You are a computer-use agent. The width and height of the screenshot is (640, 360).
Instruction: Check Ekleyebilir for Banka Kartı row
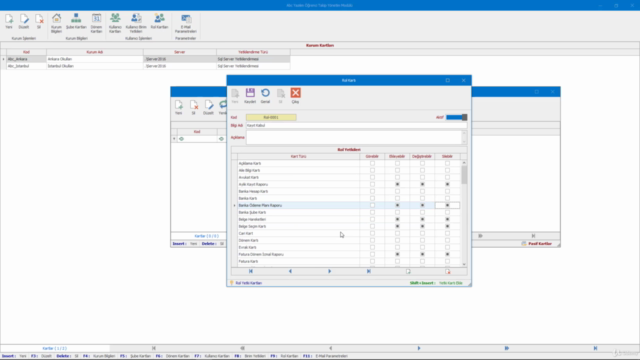click(x=397, y=198)
